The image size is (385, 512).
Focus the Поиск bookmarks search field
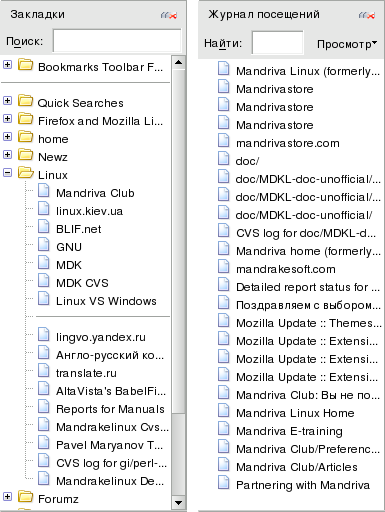[x=117, y=41]
